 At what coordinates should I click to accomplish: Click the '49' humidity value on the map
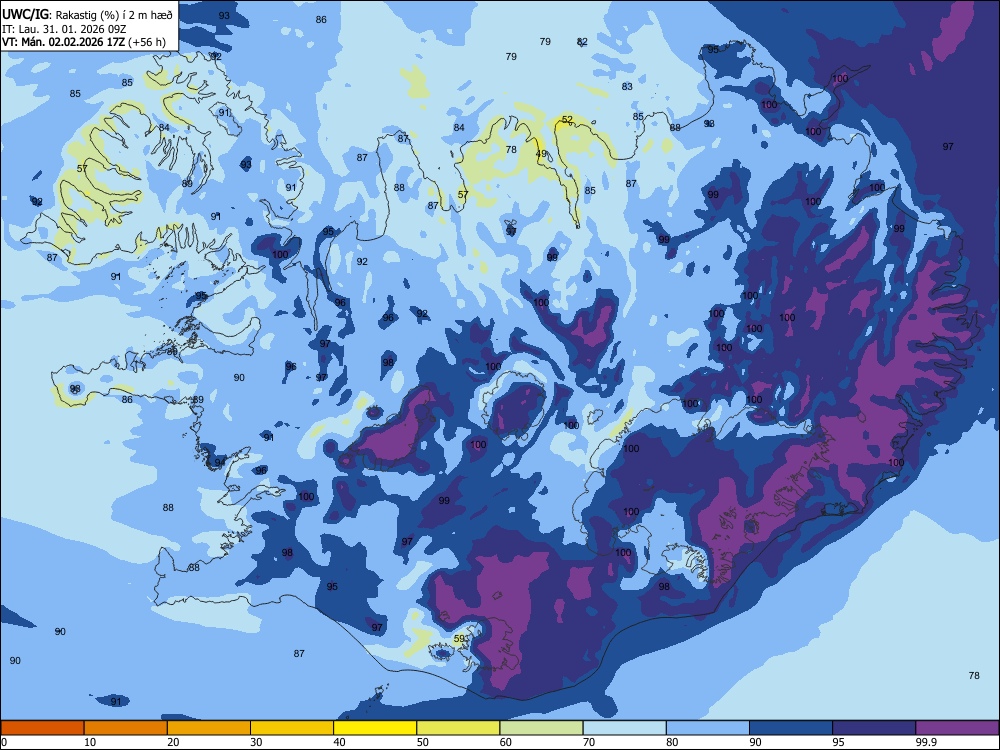point(541,154)
